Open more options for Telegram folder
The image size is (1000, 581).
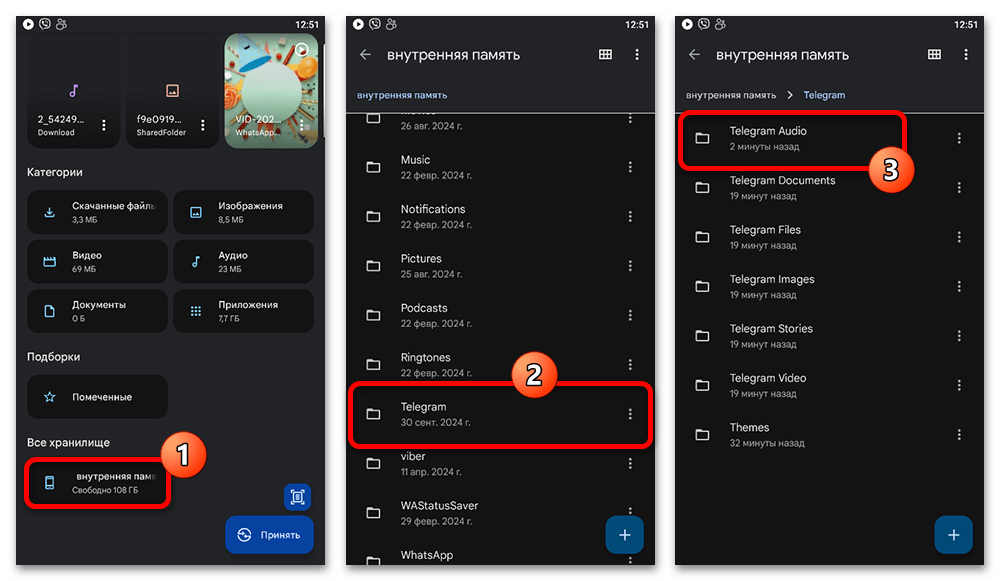[630, 414]
